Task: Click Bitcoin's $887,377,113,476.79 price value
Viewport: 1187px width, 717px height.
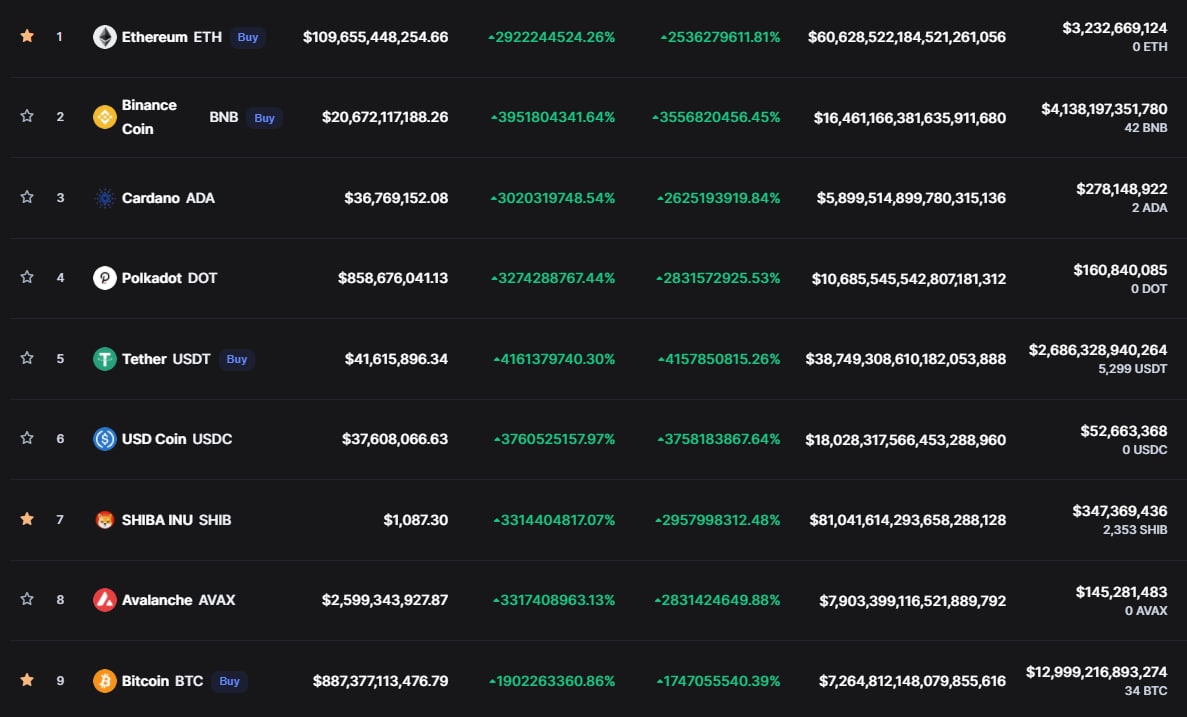Action: [x=380, y=681]
